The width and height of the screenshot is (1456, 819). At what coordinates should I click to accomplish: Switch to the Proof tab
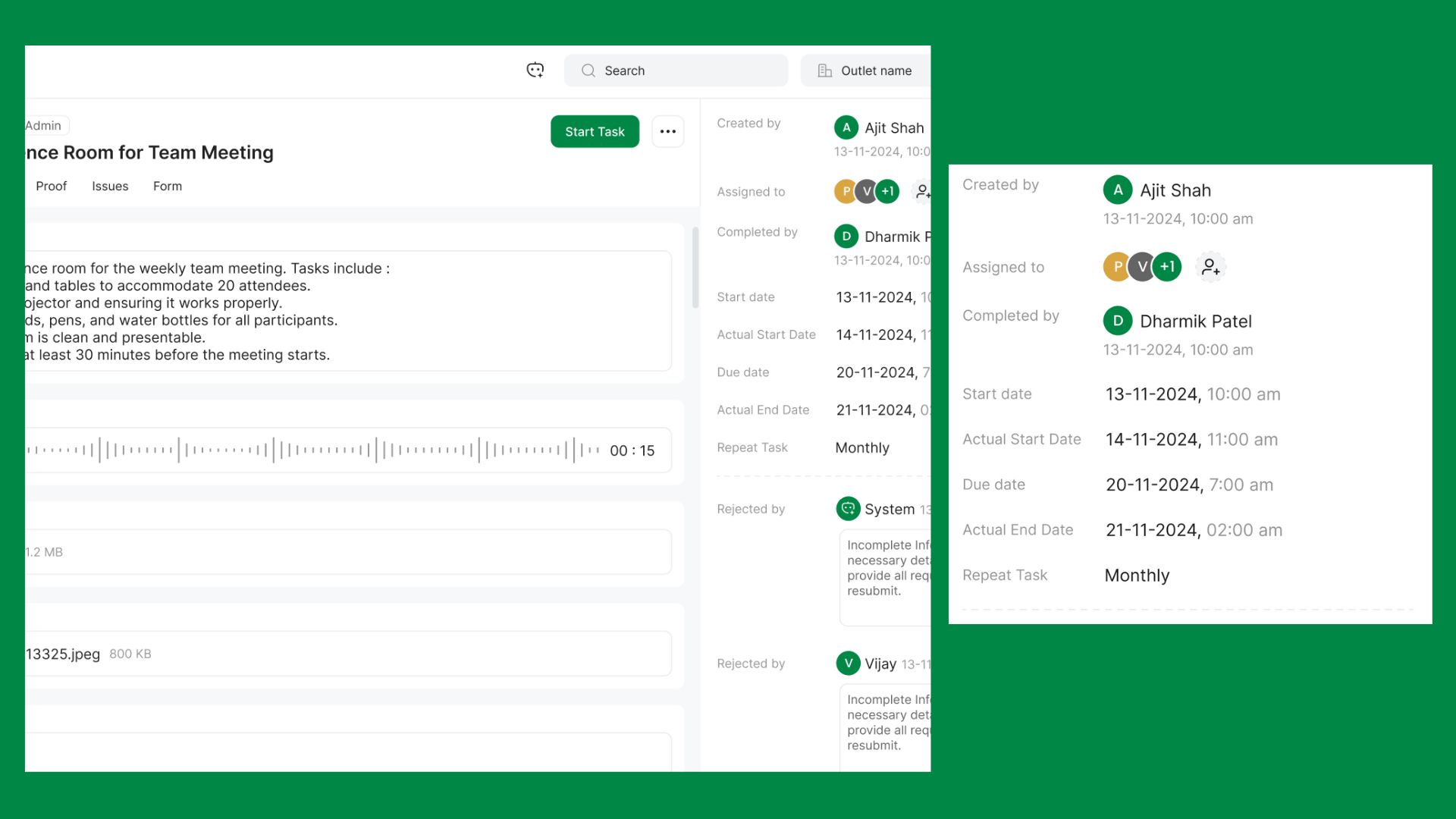click(51, 187)
